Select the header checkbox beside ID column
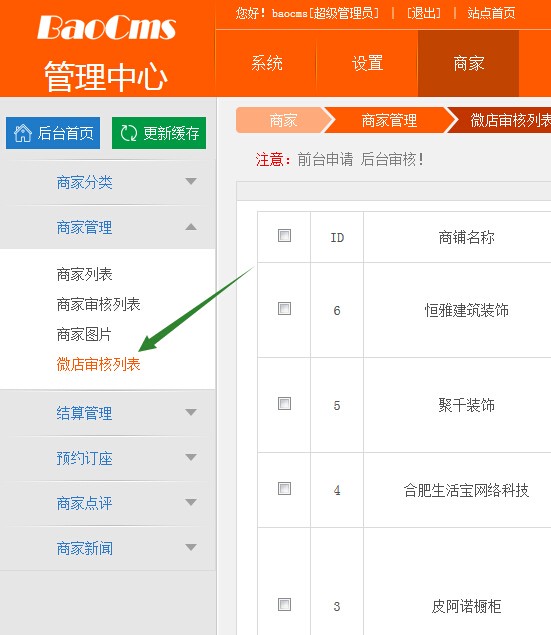This screenshot has height=635, width=551. coord(284,236)
